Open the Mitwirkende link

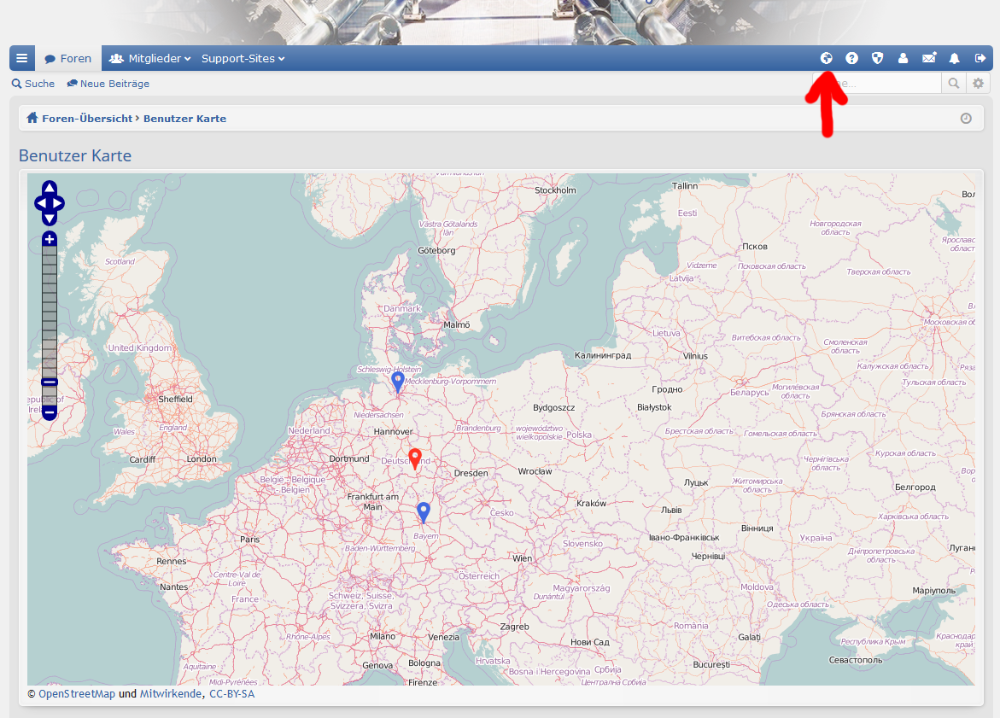pos(170,694)
